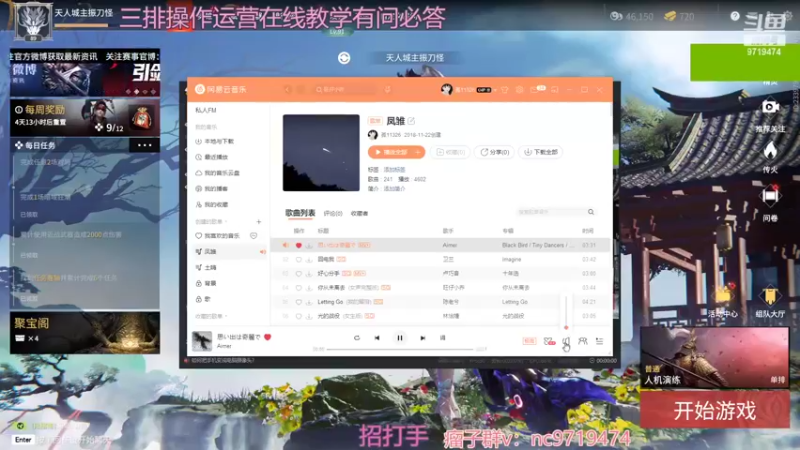Open NetEase Music settings gear

click(519, 90)
